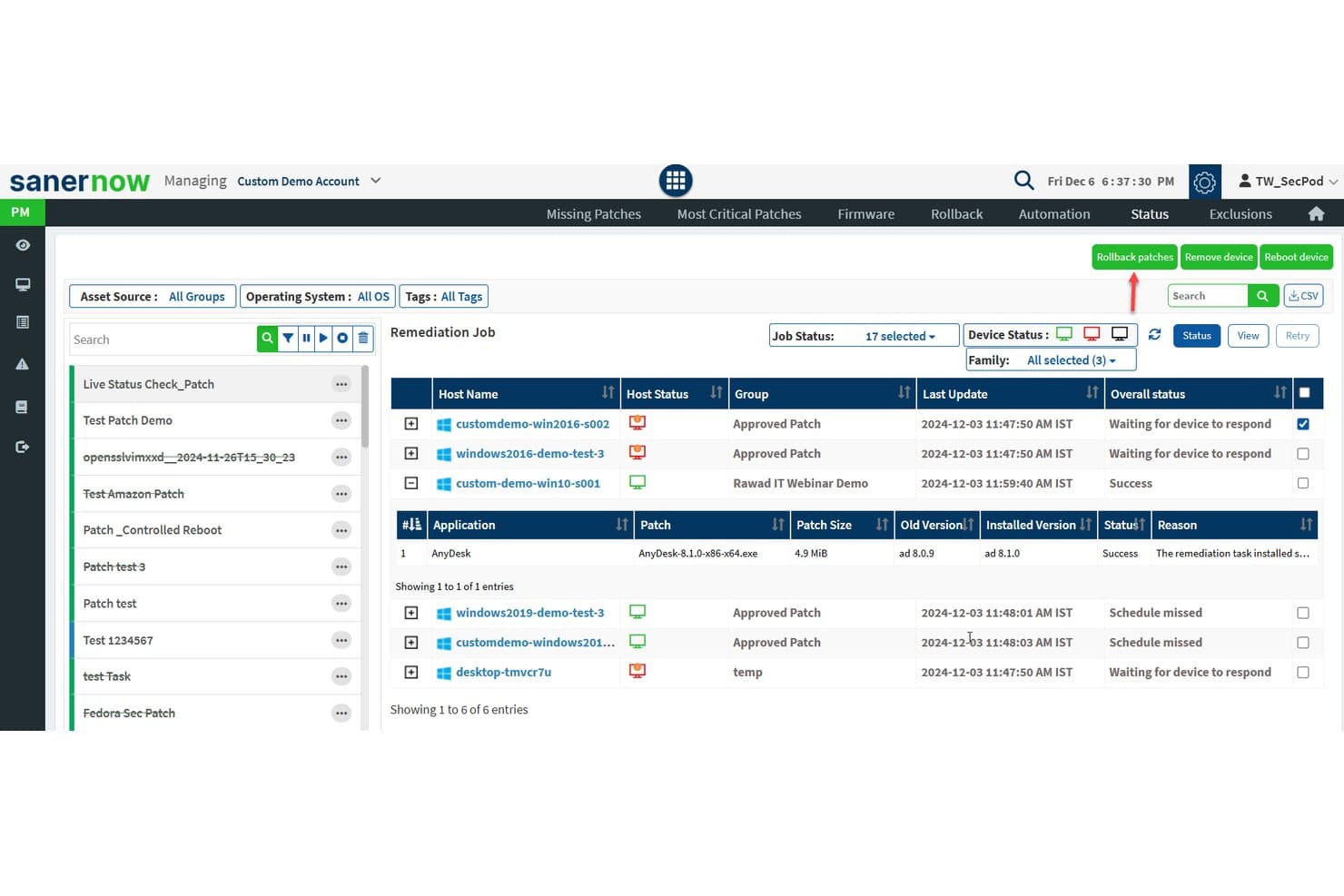Download the CSV export
Screen dimensions: 1344x896
click(x=1303, y=296)
